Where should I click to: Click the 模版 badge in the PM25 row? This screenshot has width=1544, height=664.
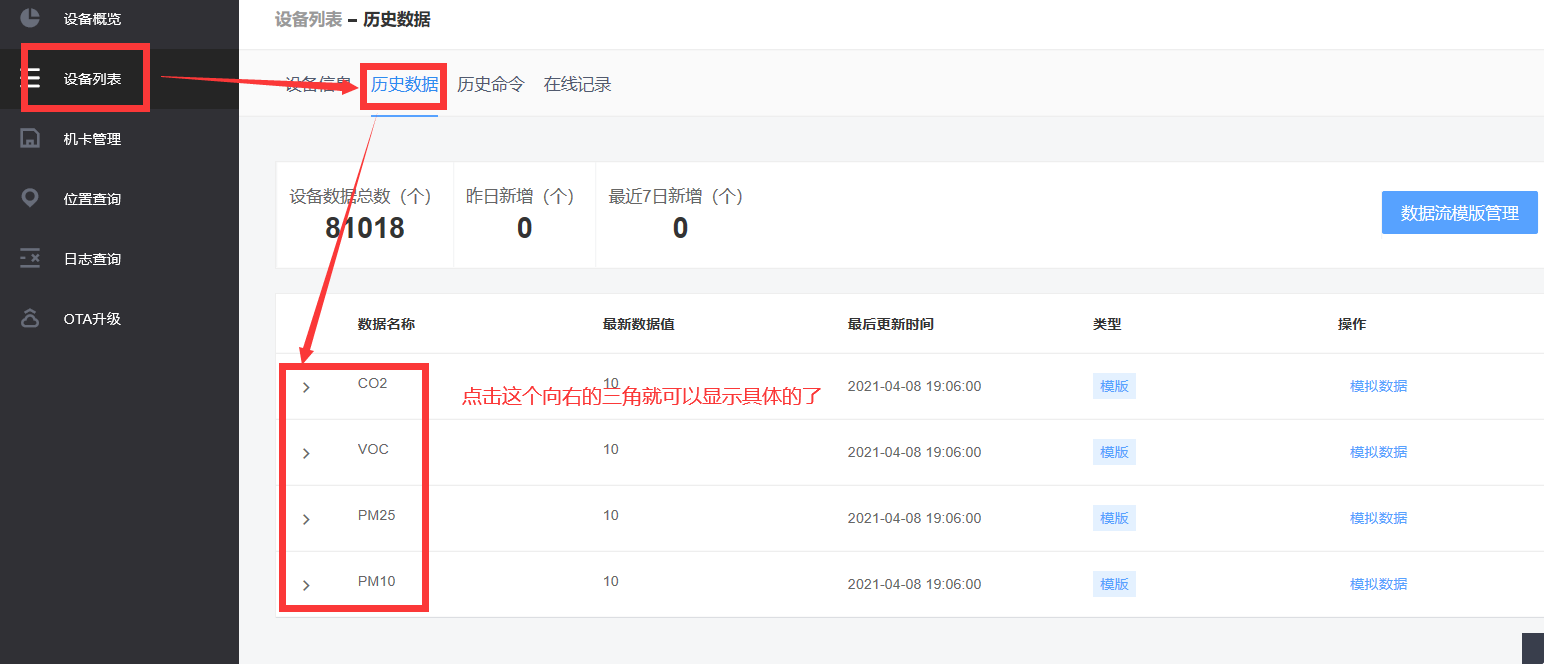point(1113,517)
